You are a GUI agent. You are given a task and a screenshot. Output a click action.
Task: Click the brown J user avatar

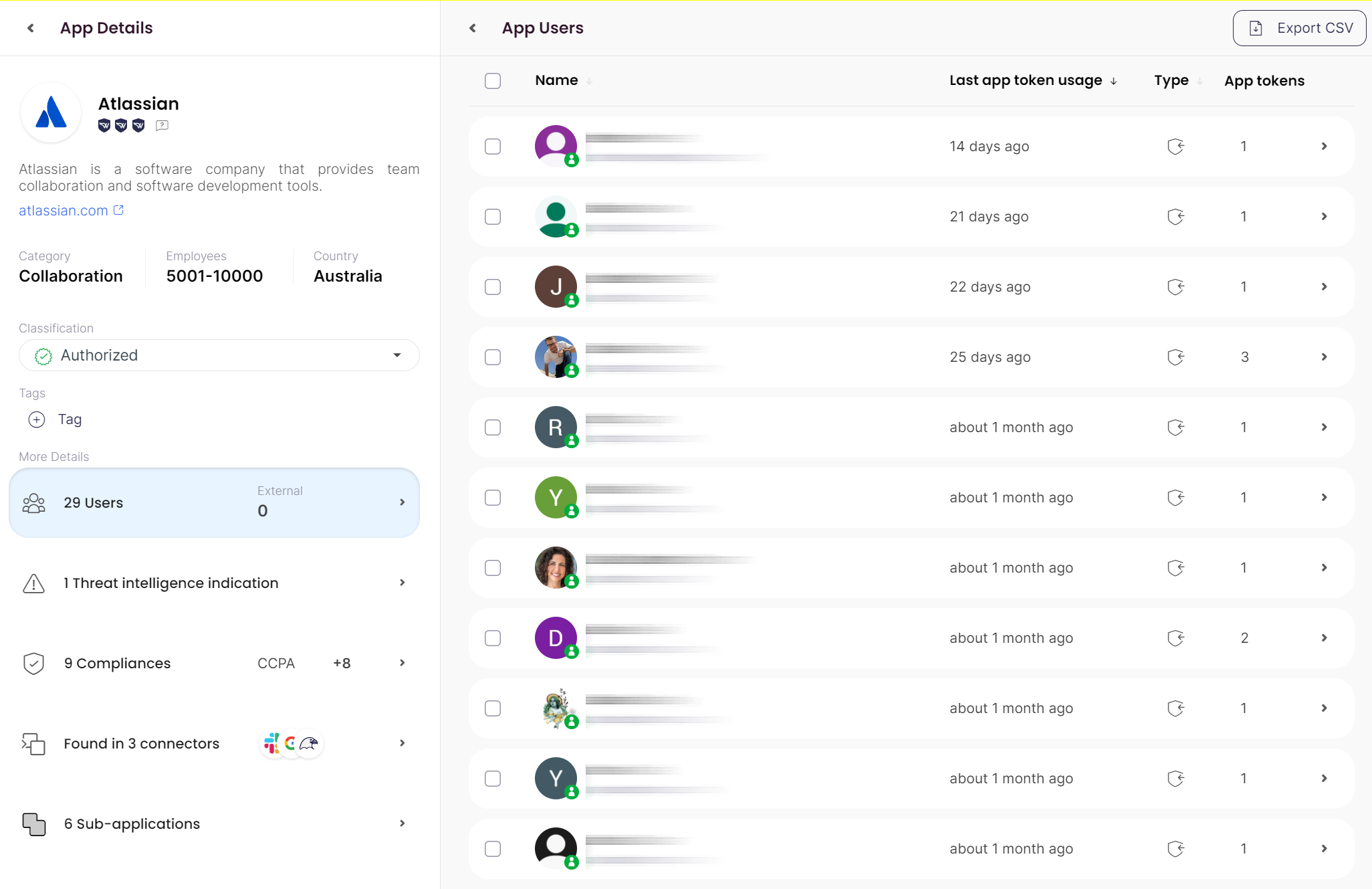pyautogui.click(x=556, y=287)
